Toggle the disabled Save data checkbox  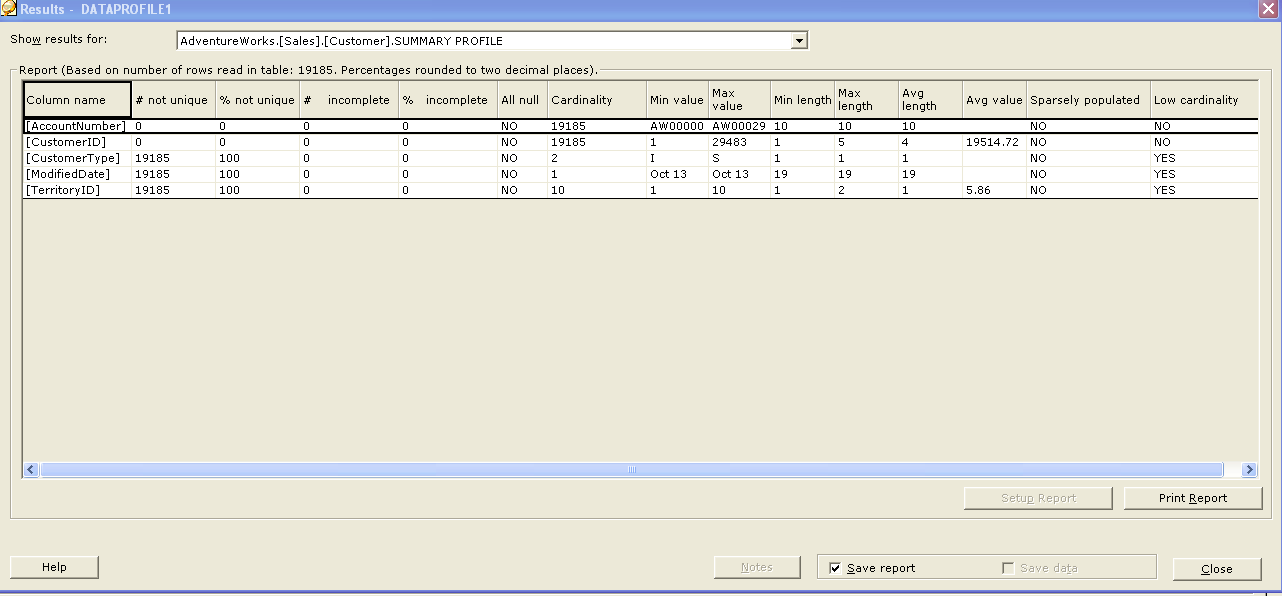[1008, 568]
